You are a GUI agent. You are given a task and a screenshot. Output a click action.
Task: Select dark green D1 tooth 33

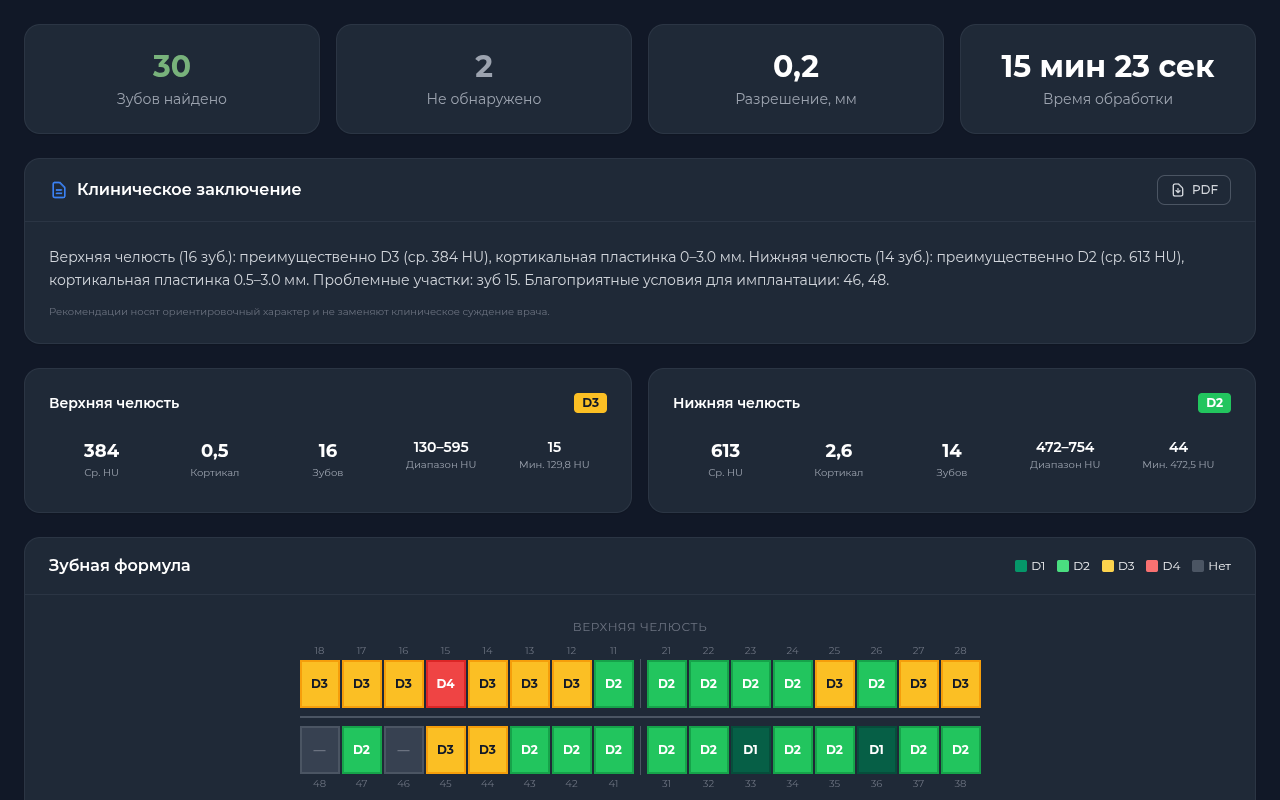coord(750,750)
